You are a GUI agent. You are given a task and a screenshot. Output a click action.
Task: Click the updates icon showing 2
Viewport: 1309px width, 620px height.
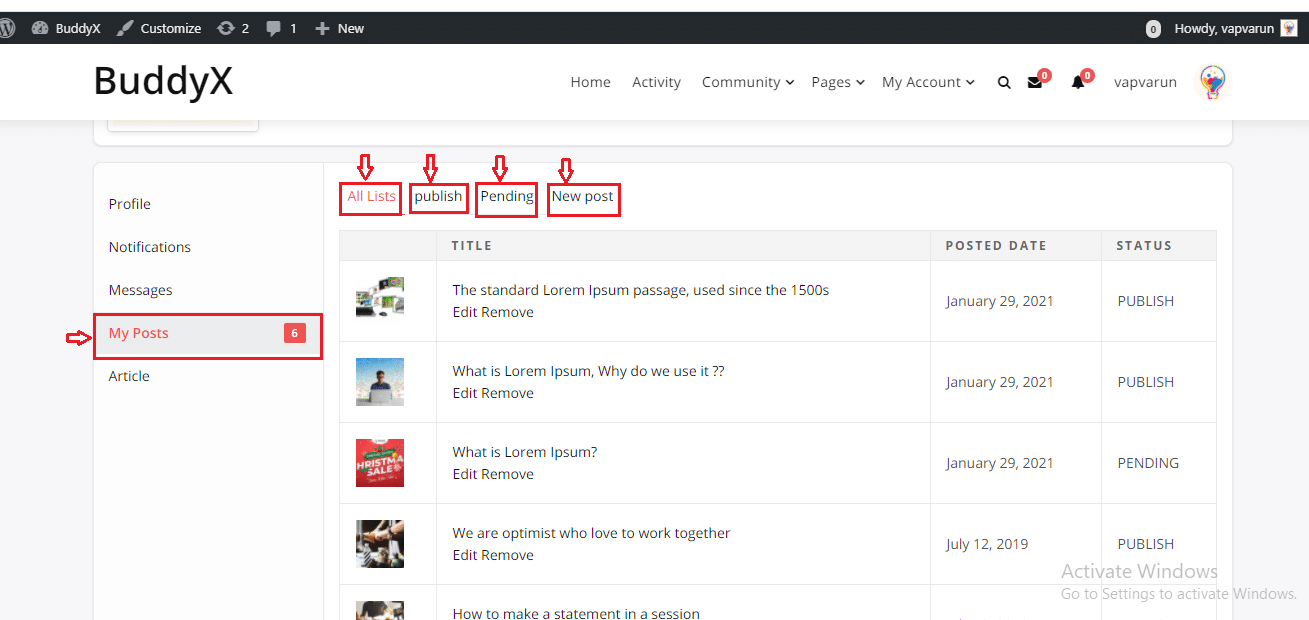tap(226, 28)
